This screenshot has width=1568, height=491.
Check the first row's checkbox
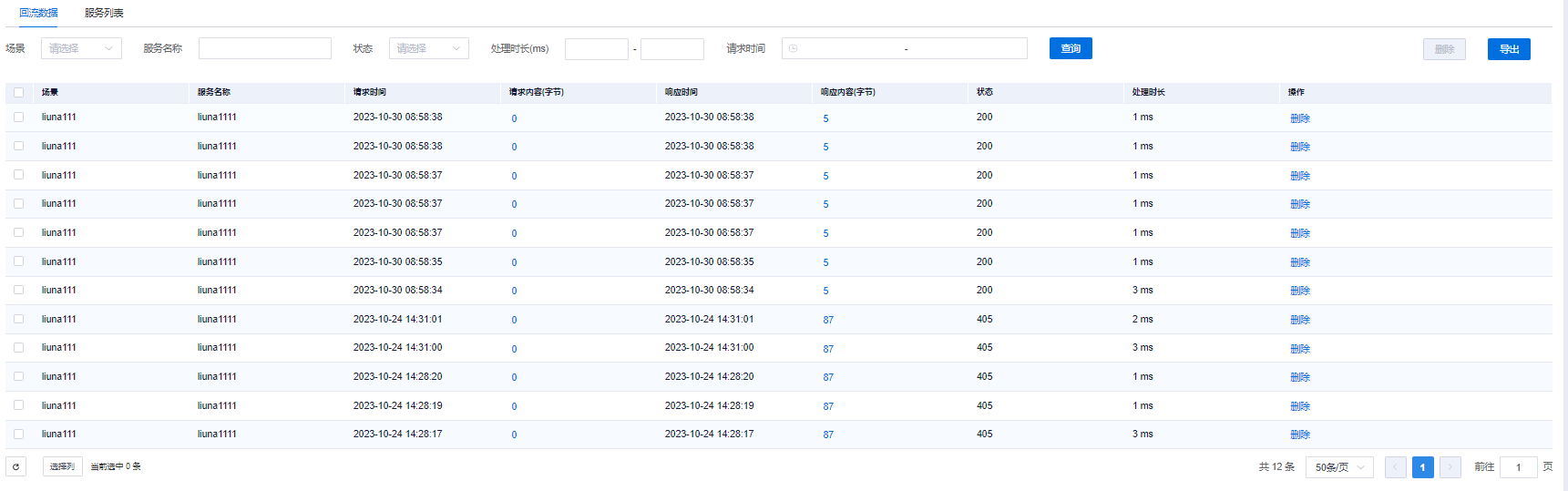click(18, 117)
